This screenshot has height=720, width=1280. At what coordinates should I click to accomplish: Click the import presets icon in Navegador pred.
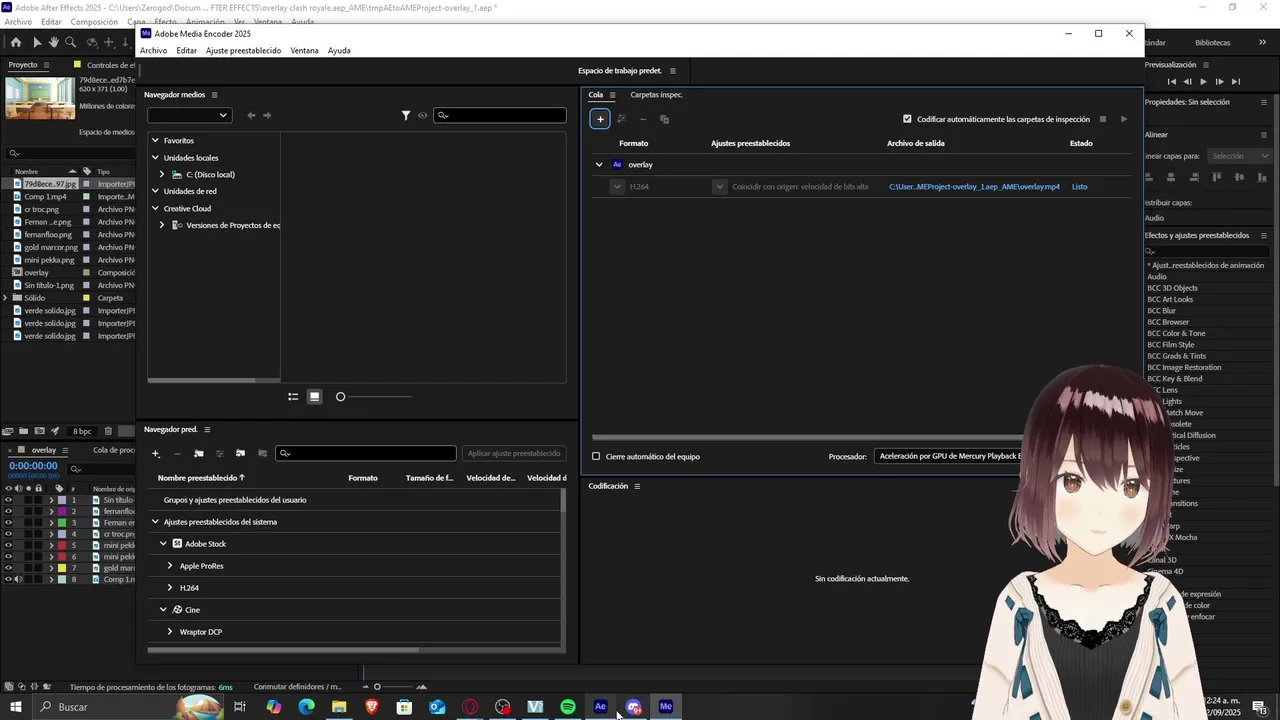coord(240,454)
